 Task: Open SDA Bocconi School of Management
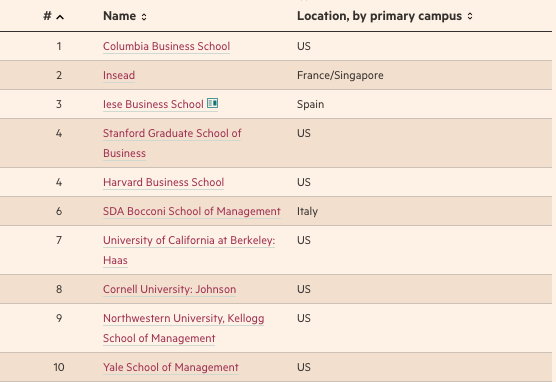click(x=191, y=211)
